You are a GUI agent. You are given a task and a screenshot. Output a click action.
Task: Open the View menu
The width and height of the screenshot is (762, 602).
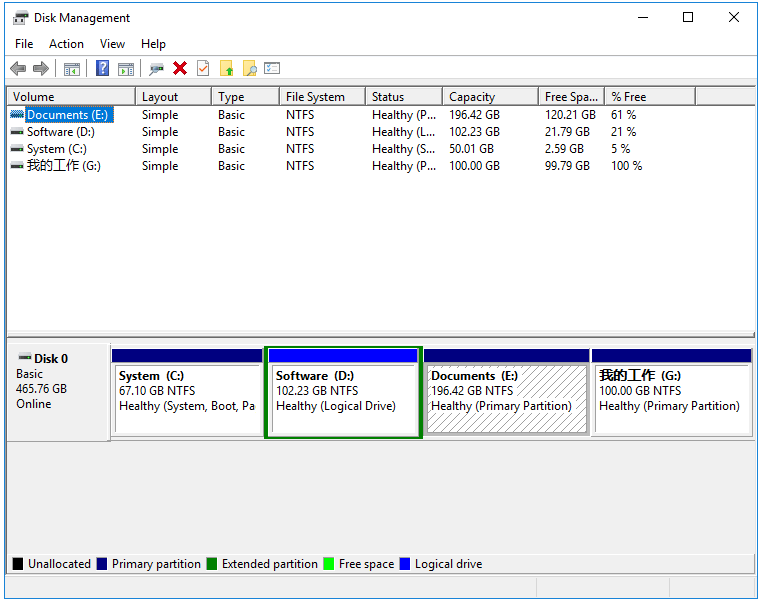(x=112, y=44)
